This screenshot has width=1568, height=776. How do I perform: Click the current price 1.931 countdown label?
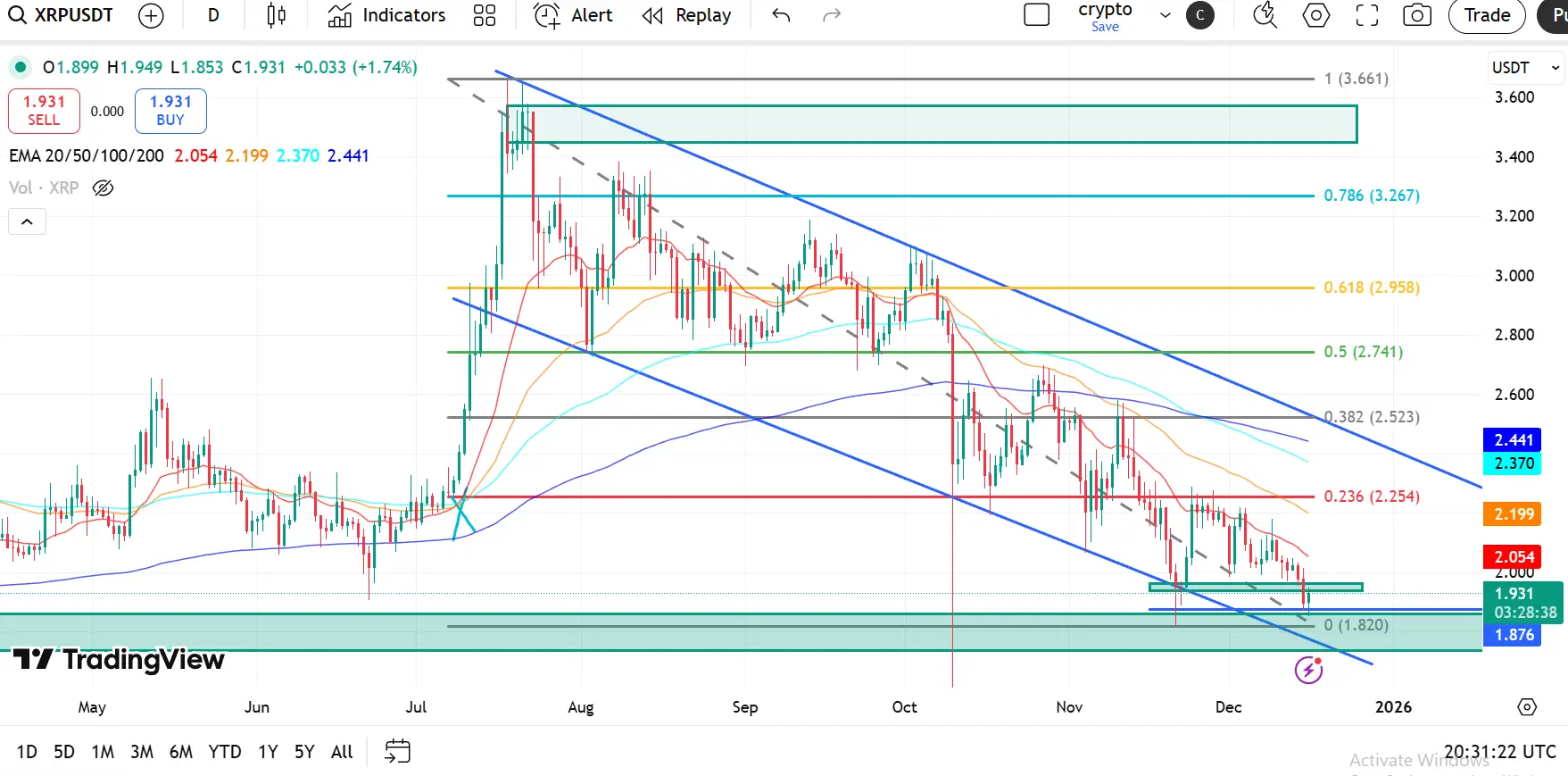1523,603
